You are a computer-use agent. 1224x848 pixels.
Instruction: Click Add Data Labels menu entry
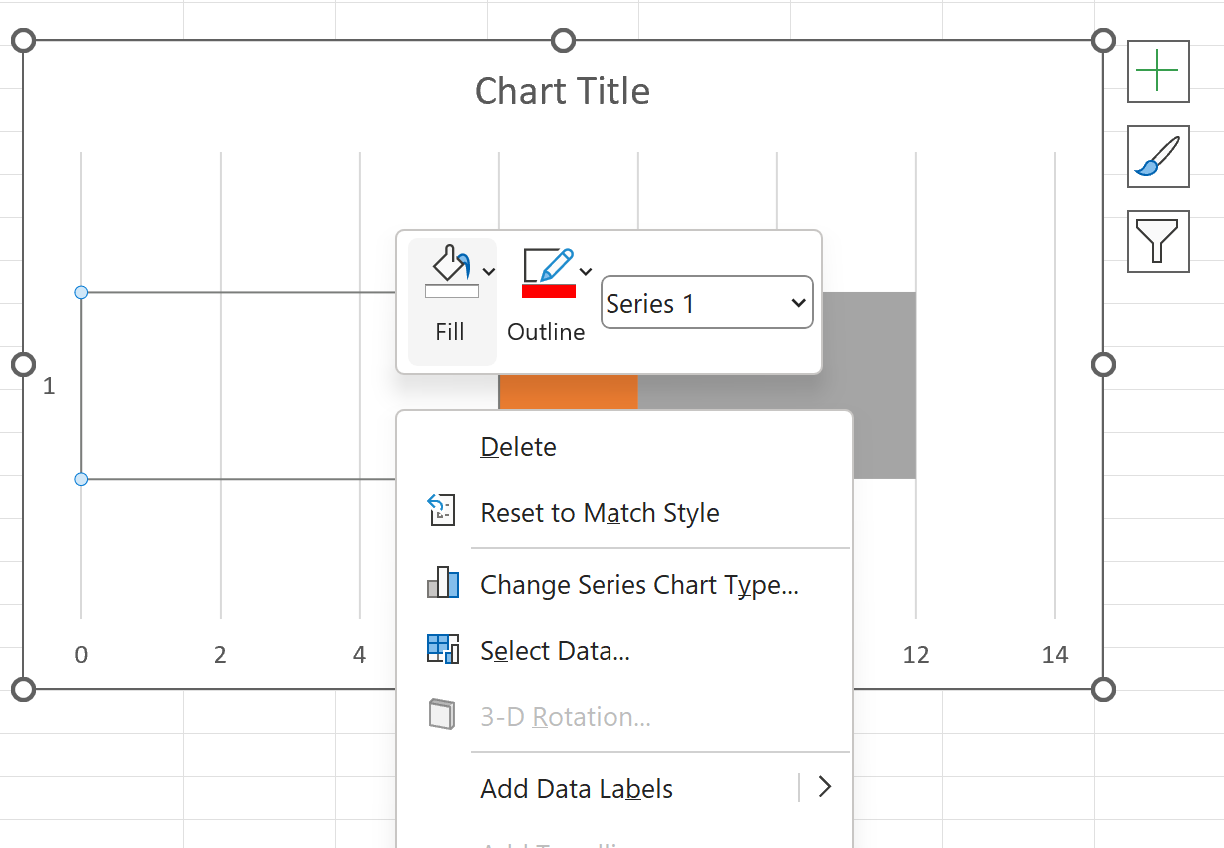(x=577, y=789)
